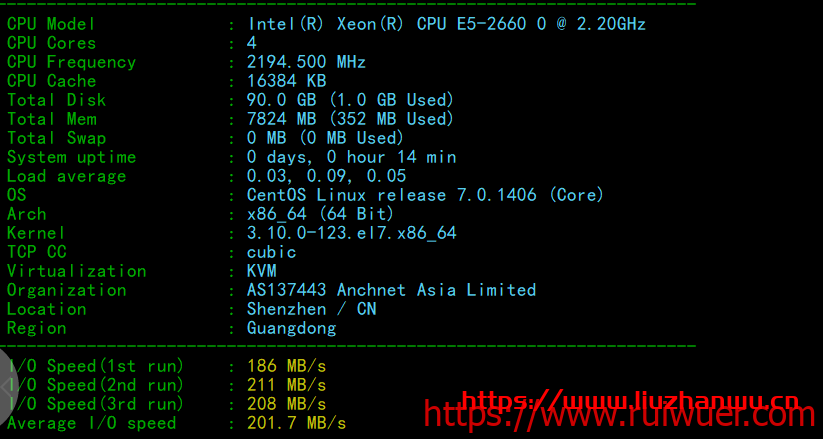Click the CPU Cache 16384 KB value
The image size is (823, 439).
tap(286, 81)
